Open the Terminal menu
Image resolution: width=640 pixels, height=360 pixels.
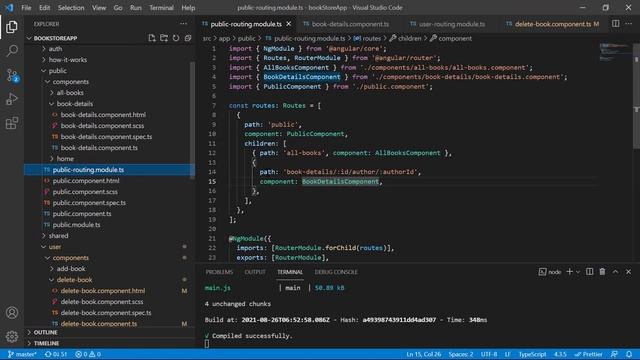[161, 8]
